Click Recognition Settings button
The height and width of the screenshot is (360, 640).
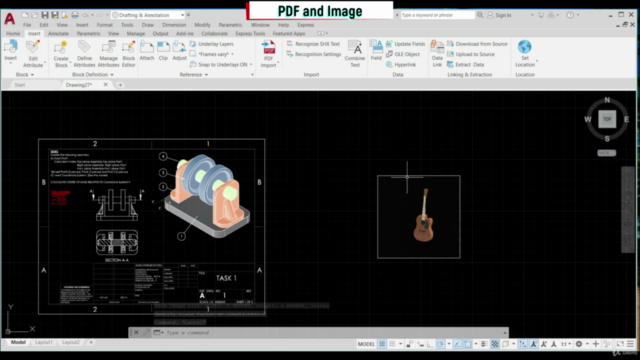click(x=313, y=54)
